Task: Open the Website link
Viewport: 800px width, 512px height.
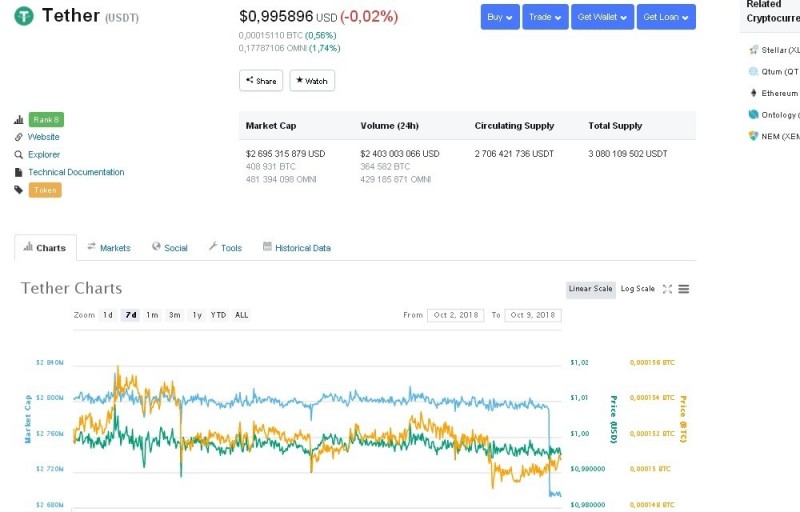Action: pos(43,137)
